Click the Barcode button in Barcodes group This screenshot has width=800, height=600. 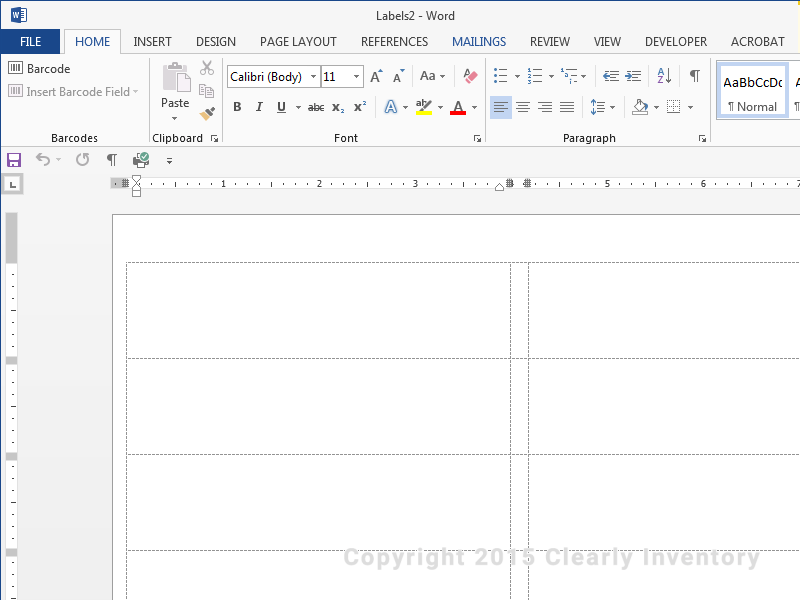(39, 68)
